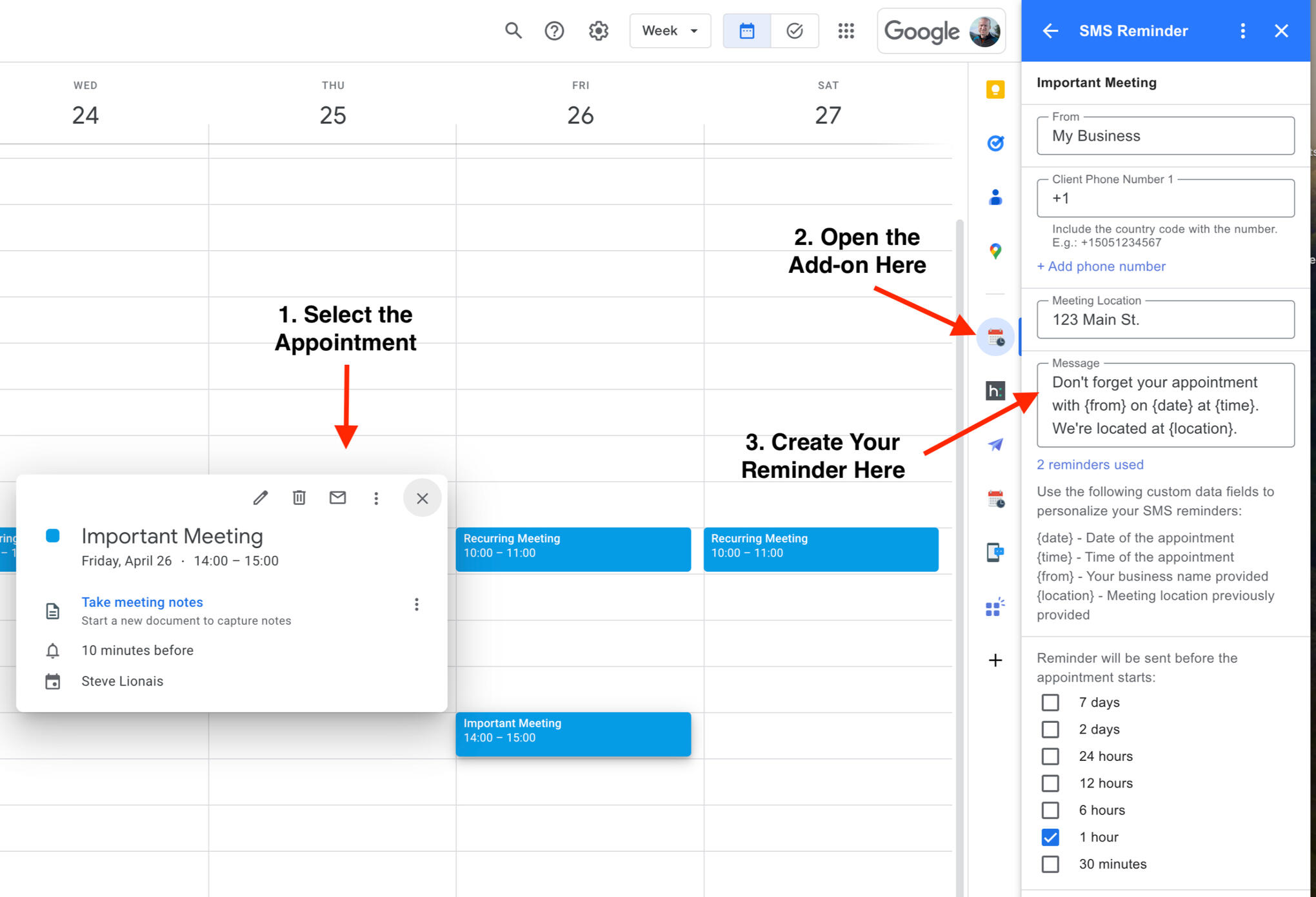Expand the Week view dropdown

670,30
